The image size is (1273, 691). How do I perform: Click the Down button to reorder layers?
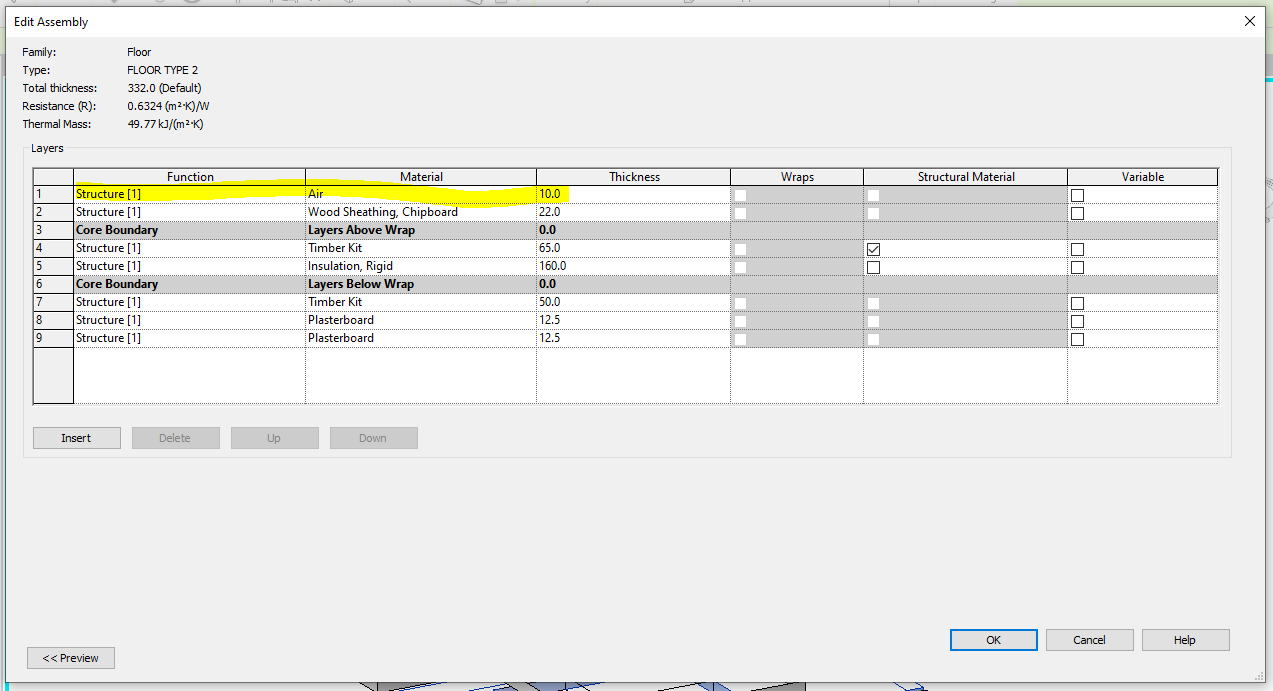point(373,437)
